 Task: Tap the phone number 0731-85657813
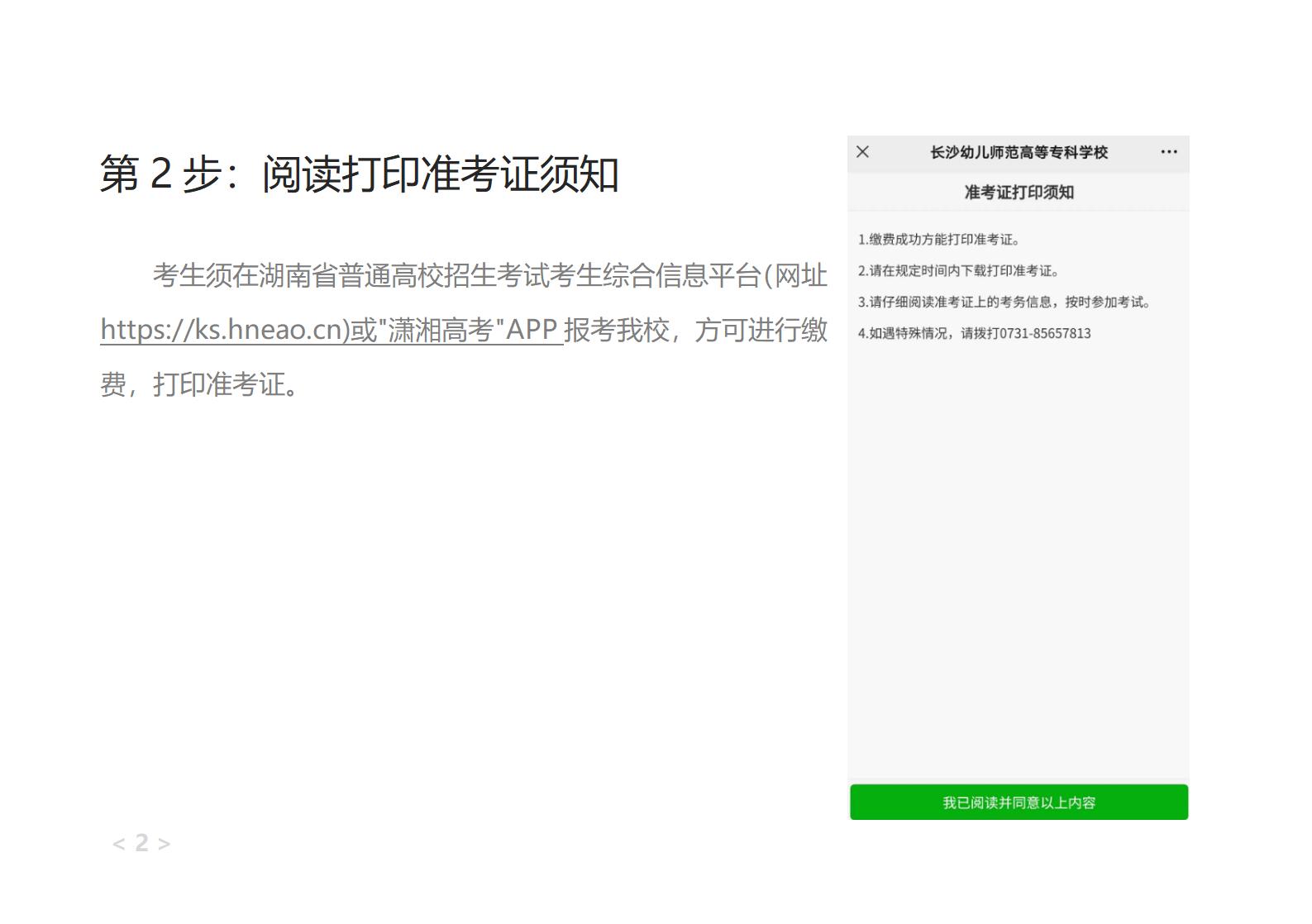click(1045, 334)
